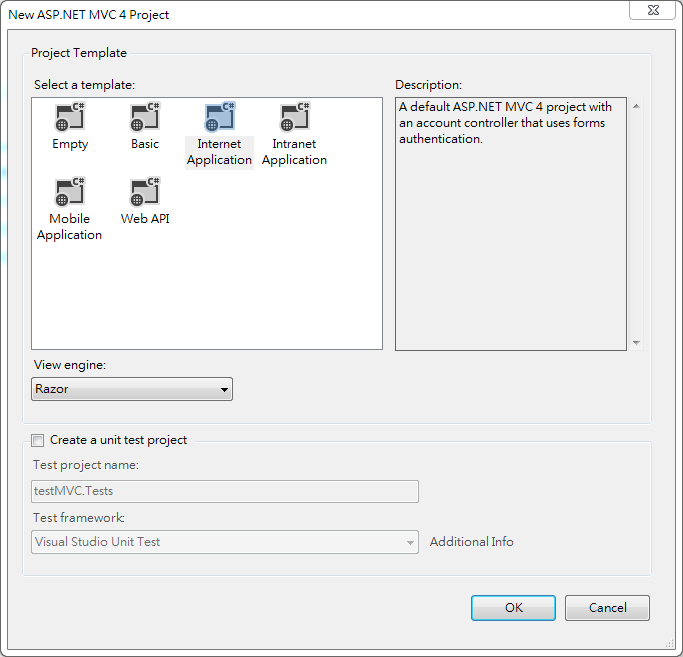Image resolution: width=683 pixels, height=657 pixels.
Task: Select the Intranet Application template icon
Action: click(x=295, y=116)
